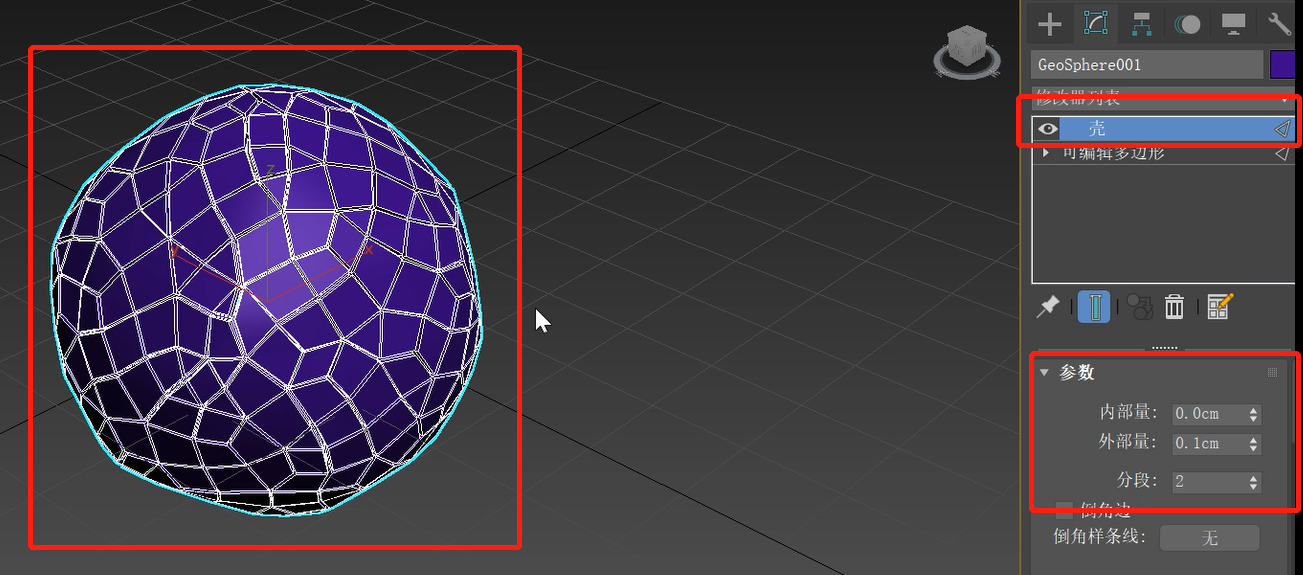
Task: Click the triangle icon on 可编辑多边形 row
Action: (x=1282, y=153)
